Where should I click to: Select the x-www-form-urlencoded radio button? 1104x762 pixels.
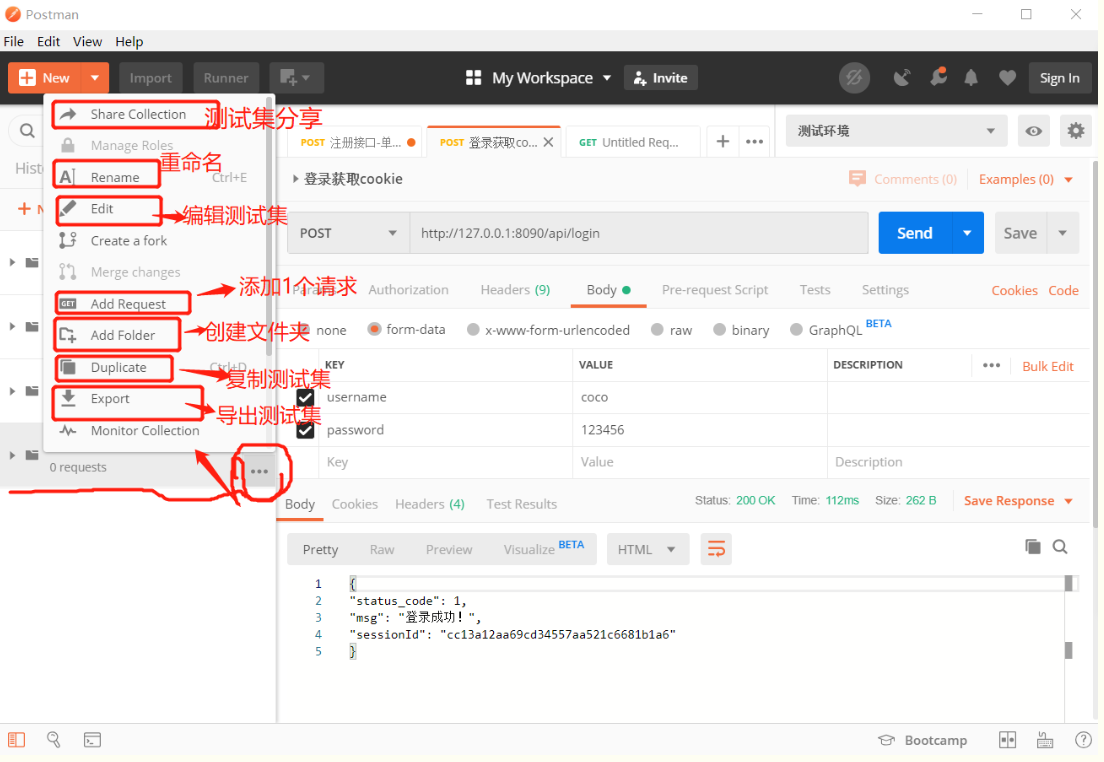473,330
